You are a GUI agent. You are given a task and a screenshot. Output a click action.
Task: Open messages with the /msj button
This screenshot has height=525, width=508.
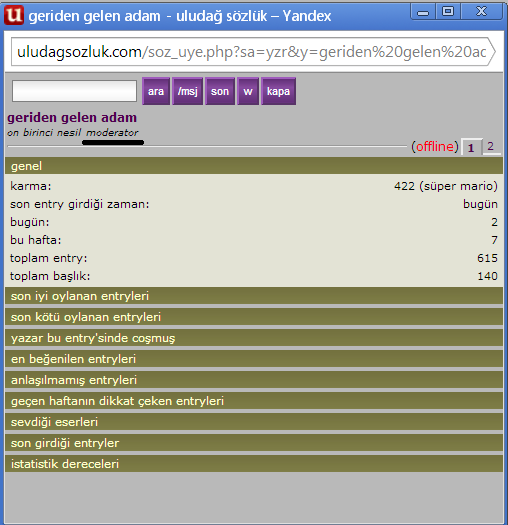188,91
